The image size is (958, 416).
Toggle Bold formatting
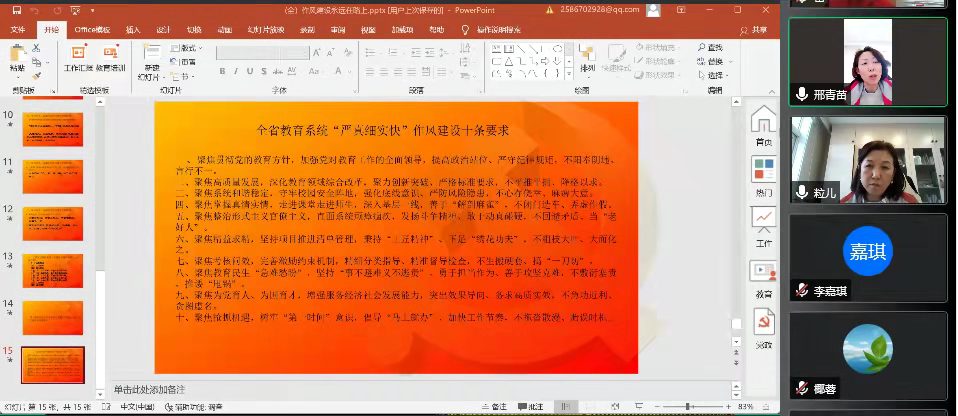pyautogui.click(x=222, y=71)
